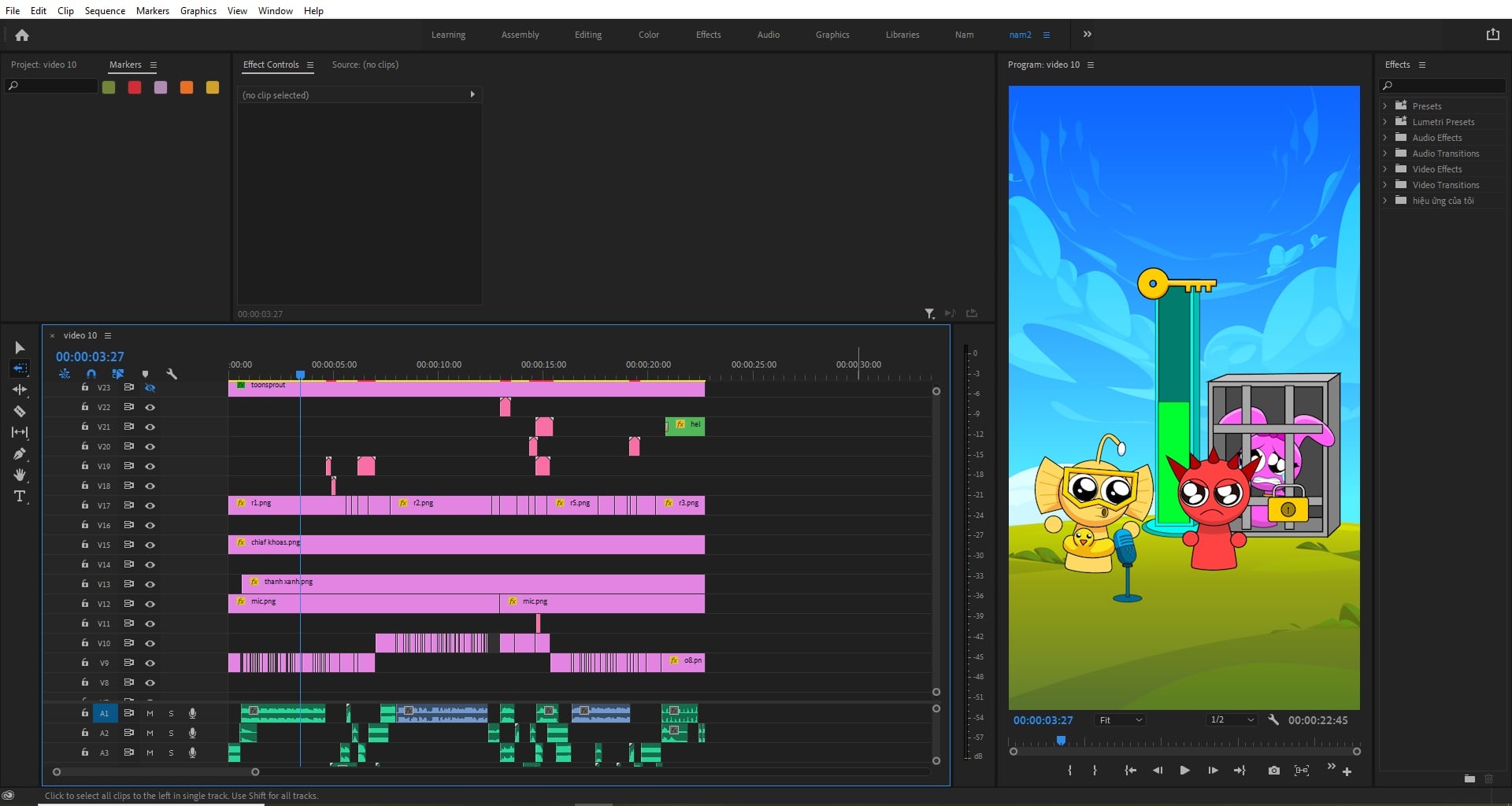This screenshot has height=806, width=1512.
Task: Open the Quick Export share icon
Action: click(1492, 35)
